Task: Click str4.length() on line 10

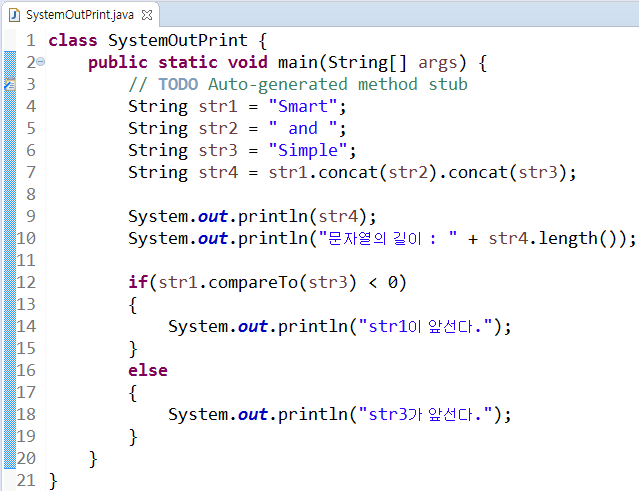Action: tap(556, 239)
